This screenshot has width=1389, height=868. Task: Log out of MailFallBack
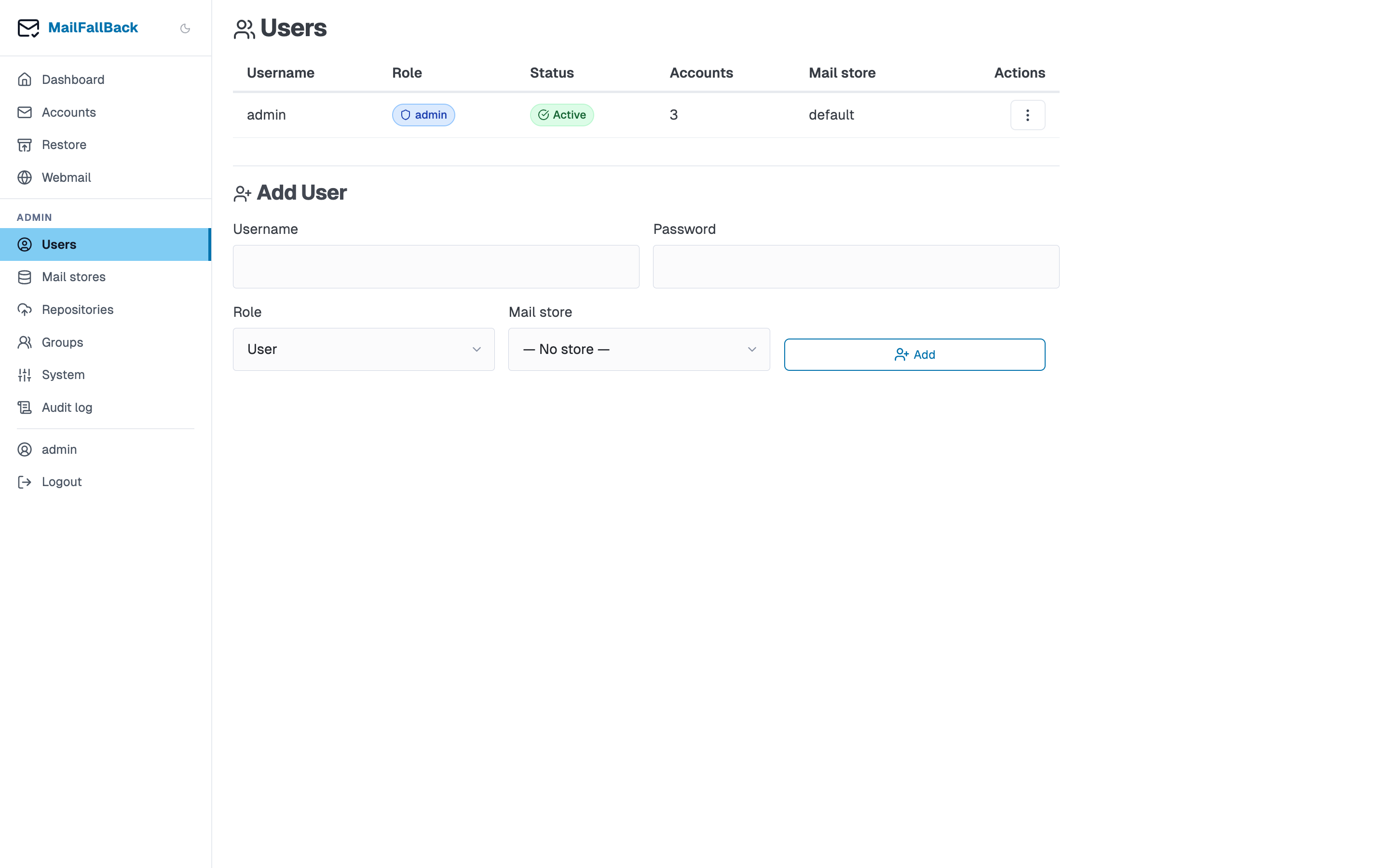(x=106, y=482)
